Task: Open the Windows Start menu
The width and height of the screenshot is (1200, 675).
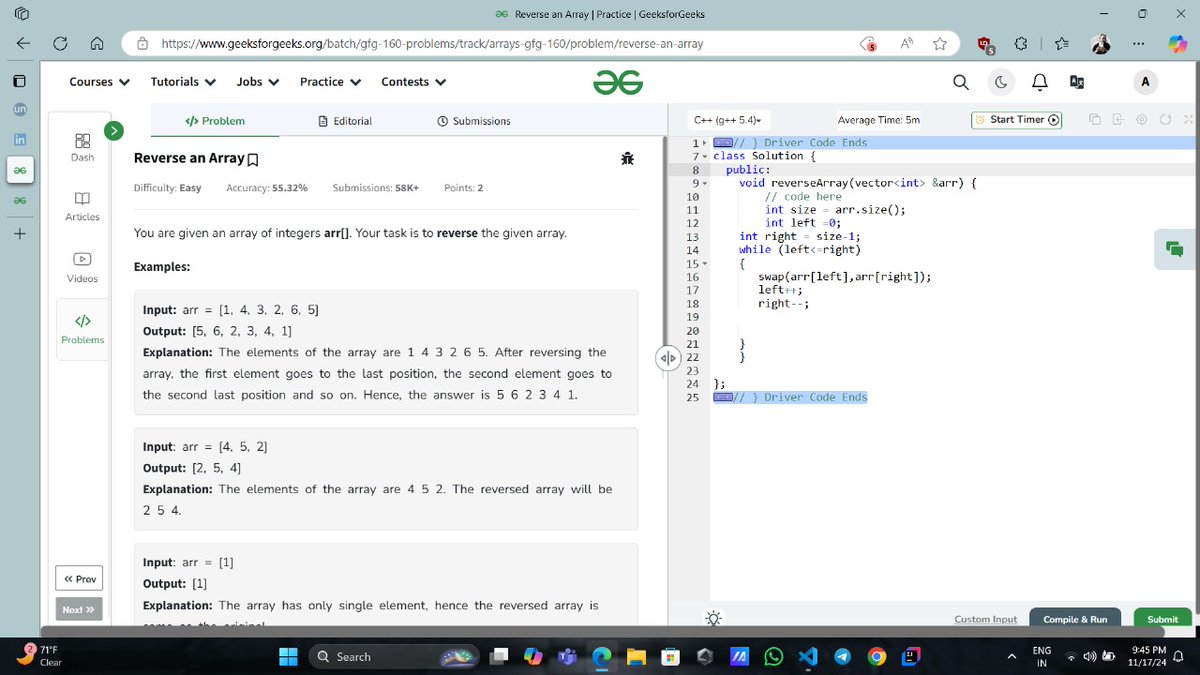Action: coord(288,657)
